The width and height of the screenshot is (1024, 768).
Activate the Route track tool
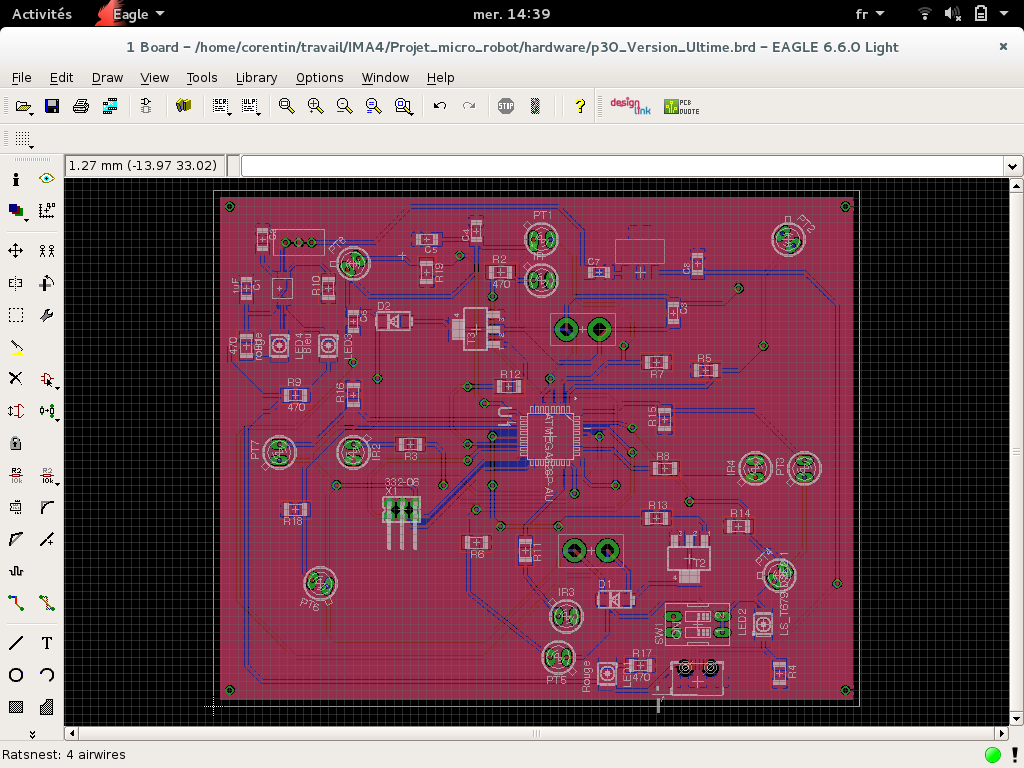click(x=16, y=603)
